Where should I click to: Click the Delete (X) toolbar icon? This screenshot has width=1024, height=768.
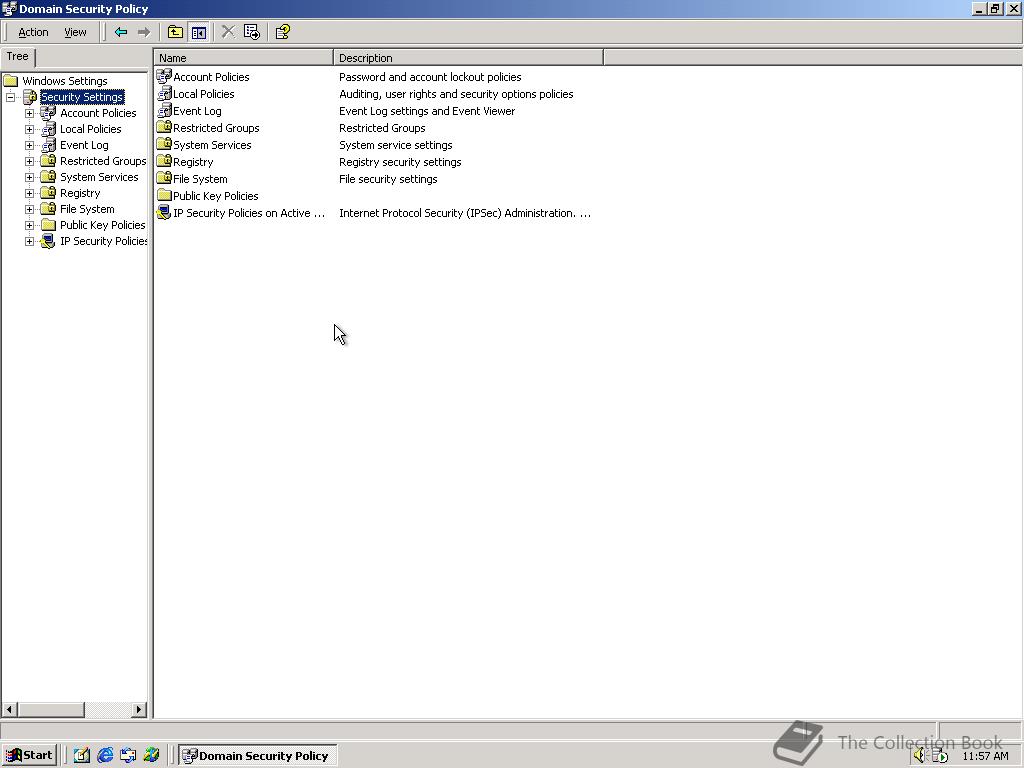tap(228, 32)
